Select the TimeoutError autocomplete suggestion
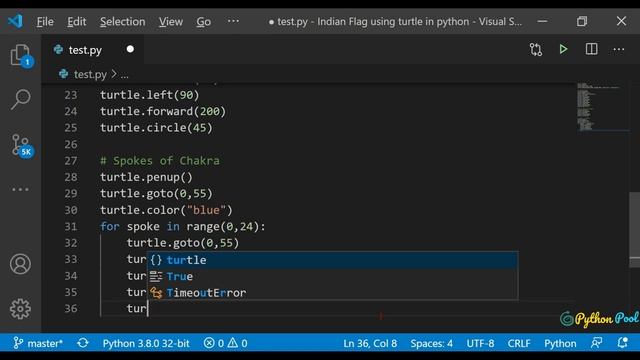640x360 pixels. (x=333, y=293)
